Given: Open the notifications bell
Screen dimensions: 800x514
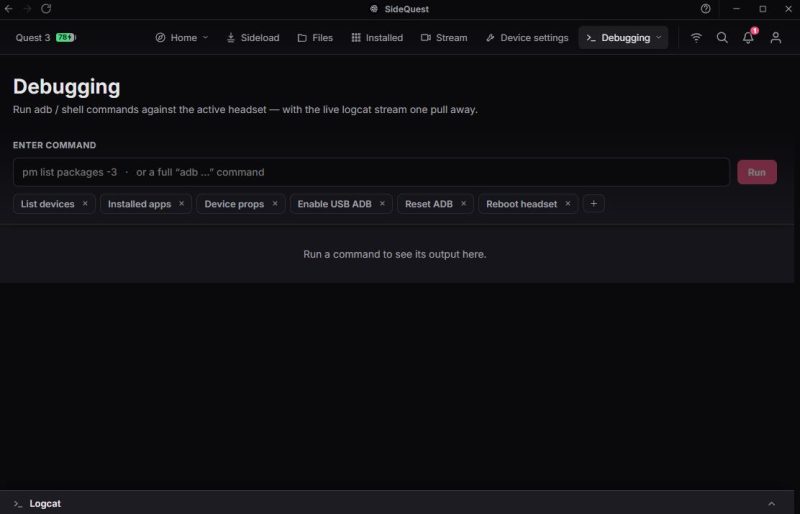Looking at the screenshot, I should (x=748, y=38).
